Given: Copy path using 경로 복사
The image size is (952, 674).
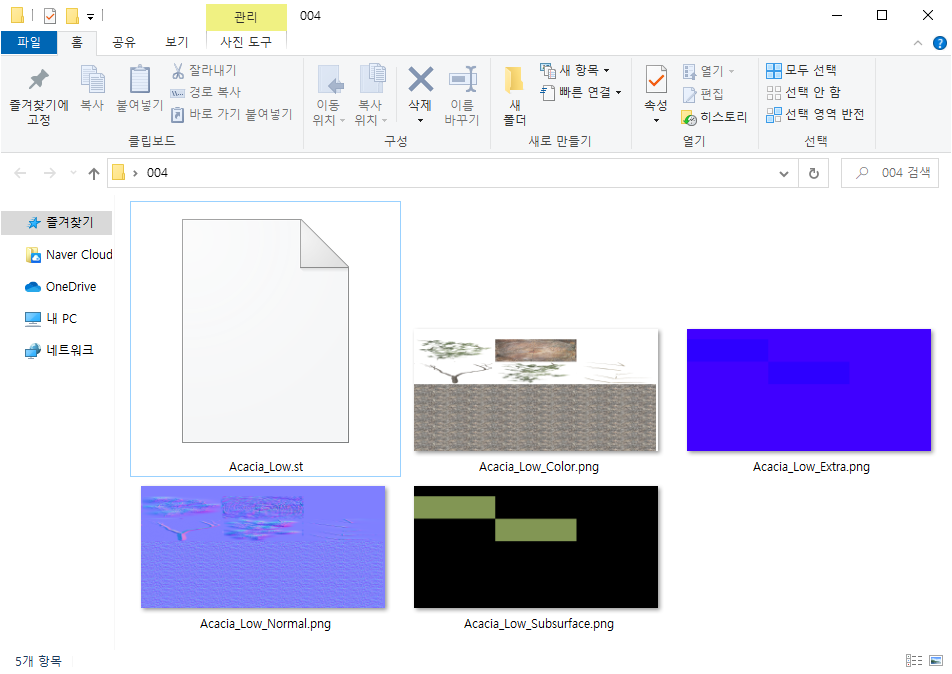Looking at the screenshot, I should click(x=206, y=92).
